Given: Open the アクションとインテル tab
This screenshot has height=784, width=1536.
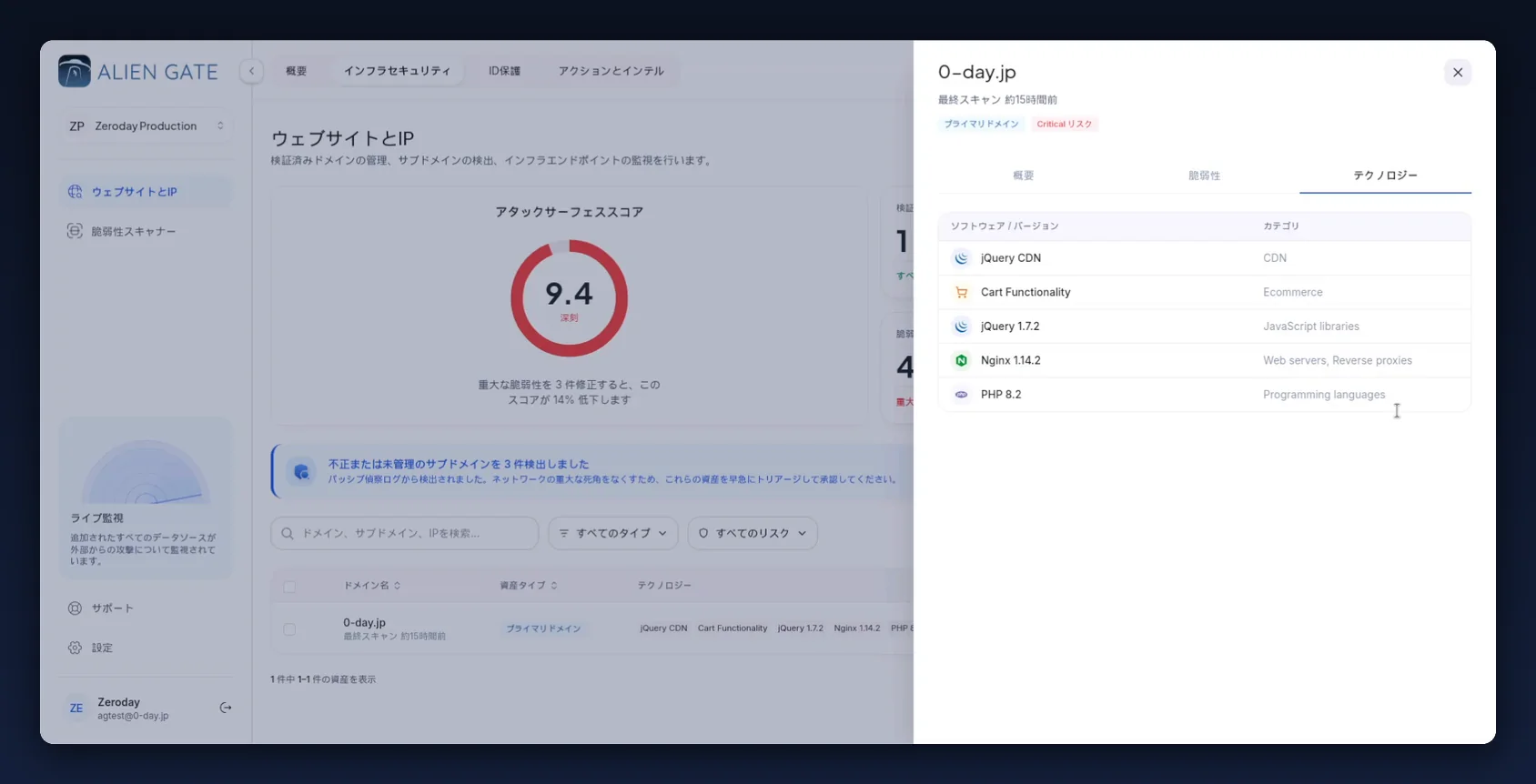Looking at the screenshot, I should (x=611, y=71).
